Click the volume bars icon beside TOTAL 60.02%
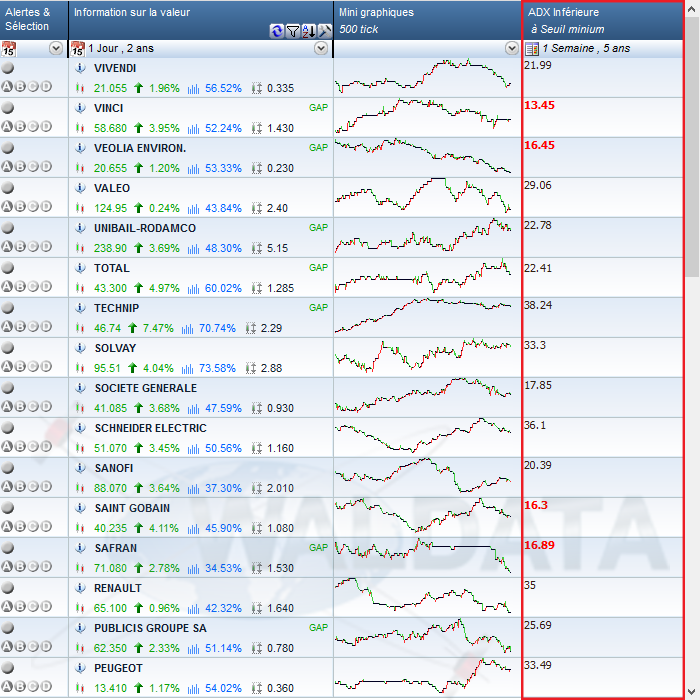This screenshot has width=700, height=700. tap(193, 288)
